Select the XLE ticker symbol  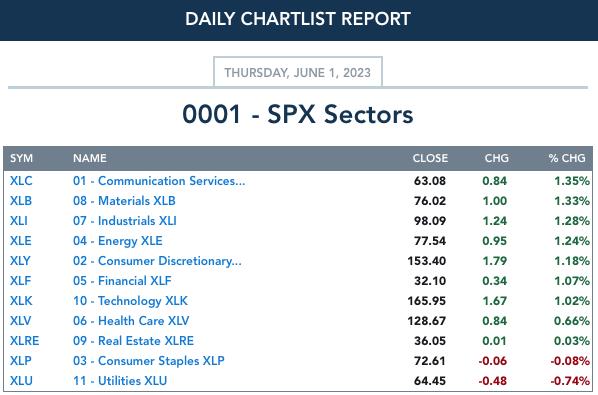point(21,241)
